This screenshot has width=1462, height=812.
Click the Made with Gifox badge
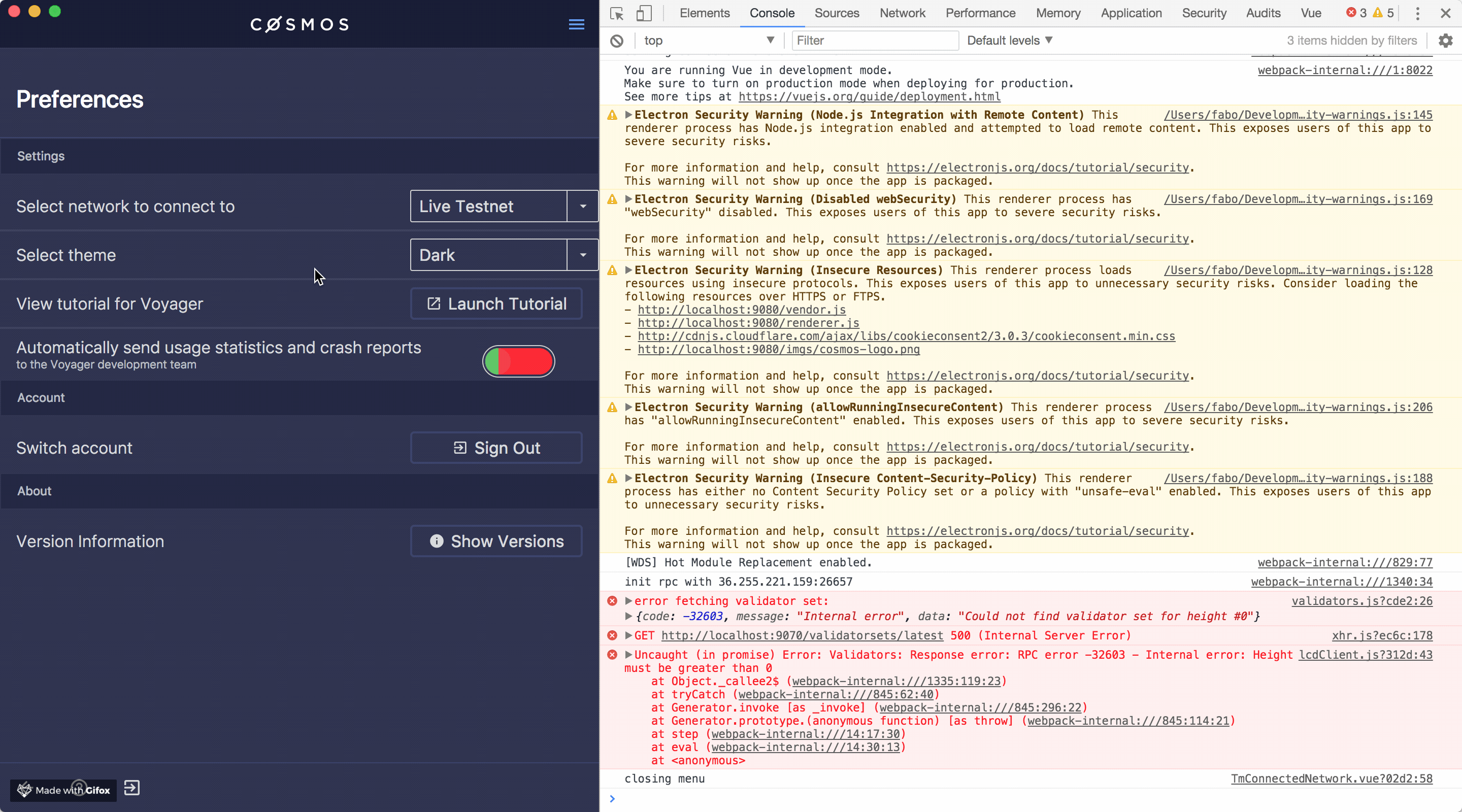[x=63, y=790]
